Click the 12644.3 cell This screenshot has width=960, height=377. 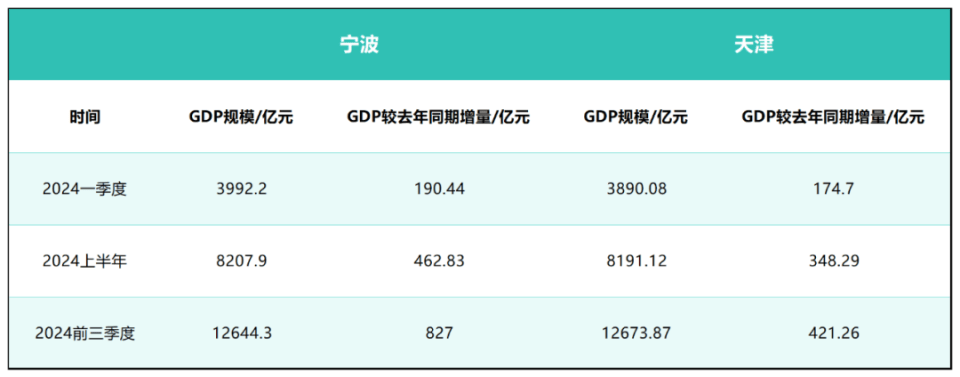click(x=241, y=334)
